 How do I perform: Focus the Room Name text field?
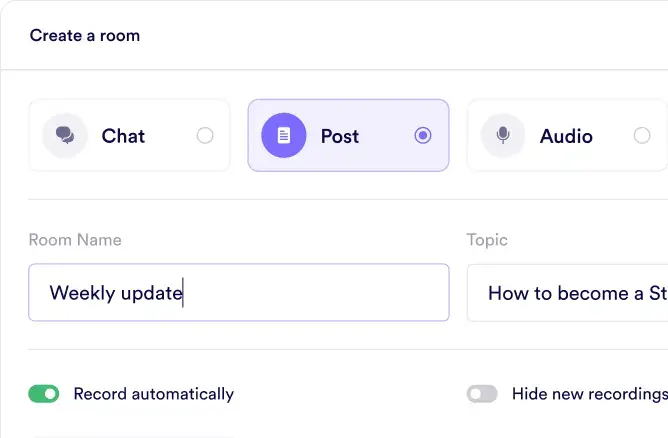300,293
